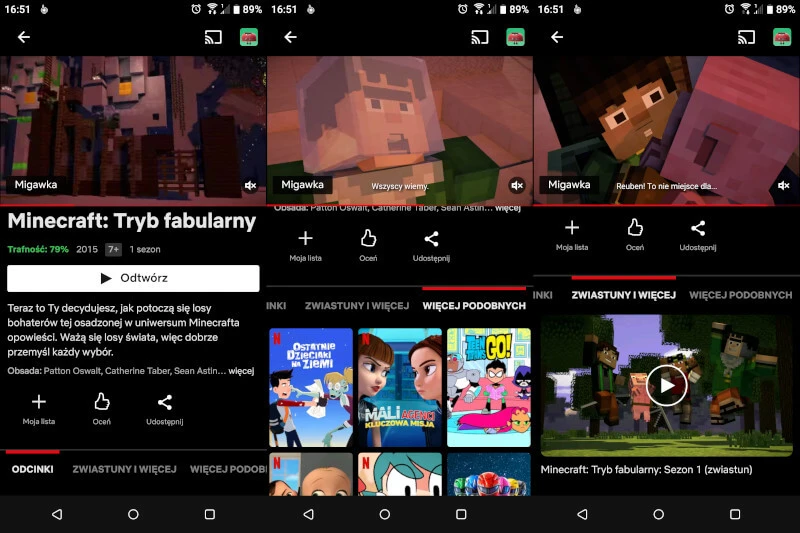
Task: Click the Migawka label in right screen
Action: pos(569,185)
